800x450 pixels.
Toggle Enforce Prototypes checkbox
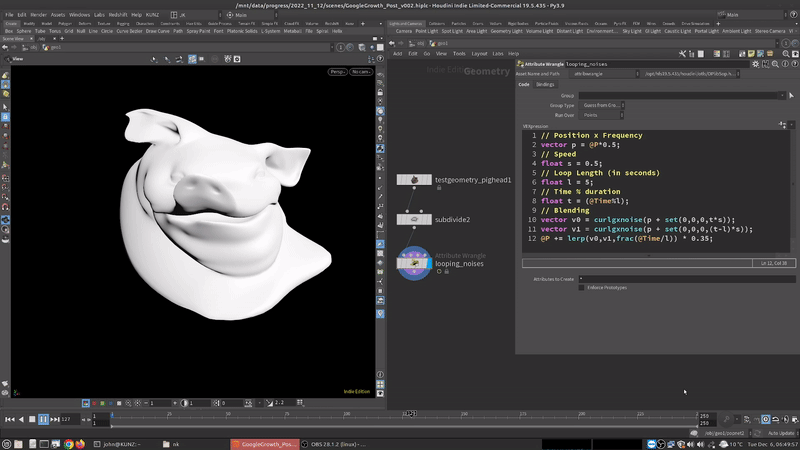[582, 287]
